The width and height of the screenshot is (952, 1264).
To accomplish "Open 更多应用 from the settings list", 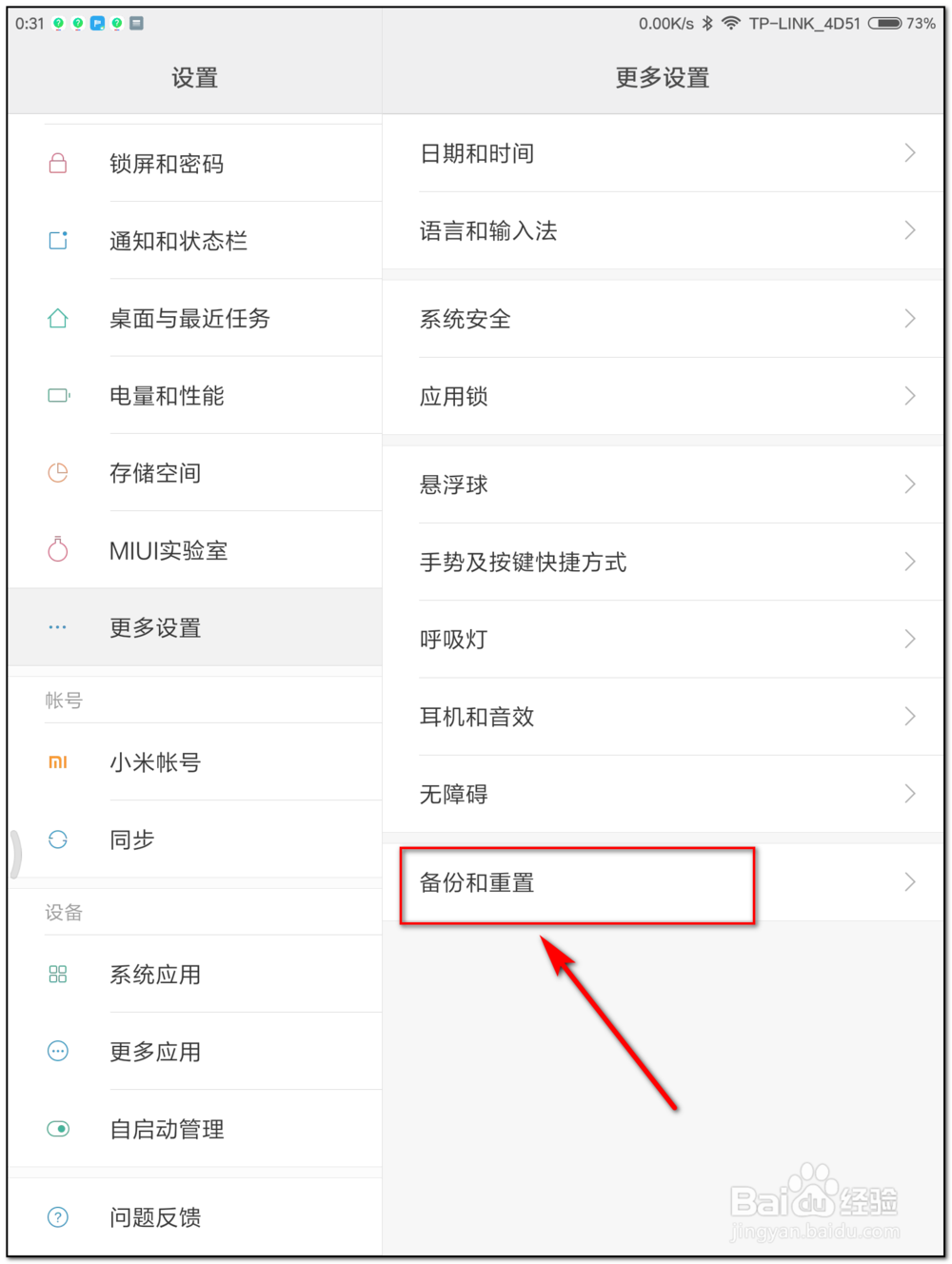I will pyautogui.click(x=155, y=1052).
